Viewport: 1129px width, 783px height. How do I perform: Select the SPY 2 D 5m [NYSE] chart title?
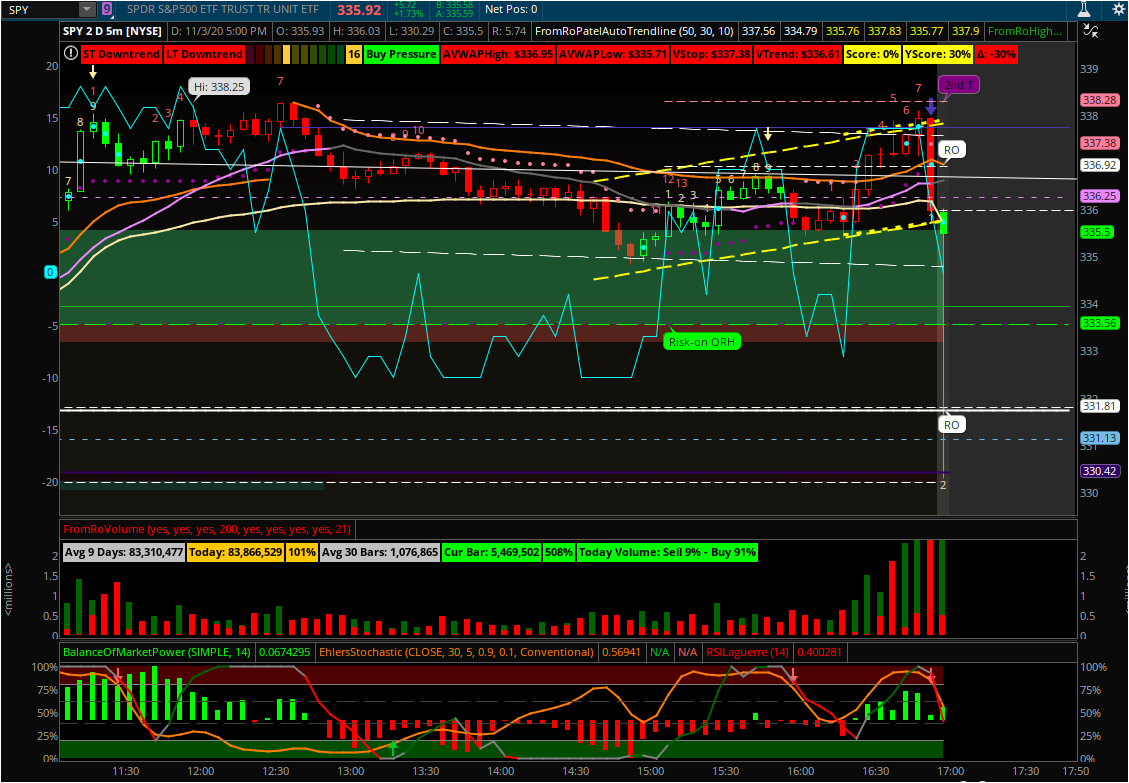pos(112,31)
